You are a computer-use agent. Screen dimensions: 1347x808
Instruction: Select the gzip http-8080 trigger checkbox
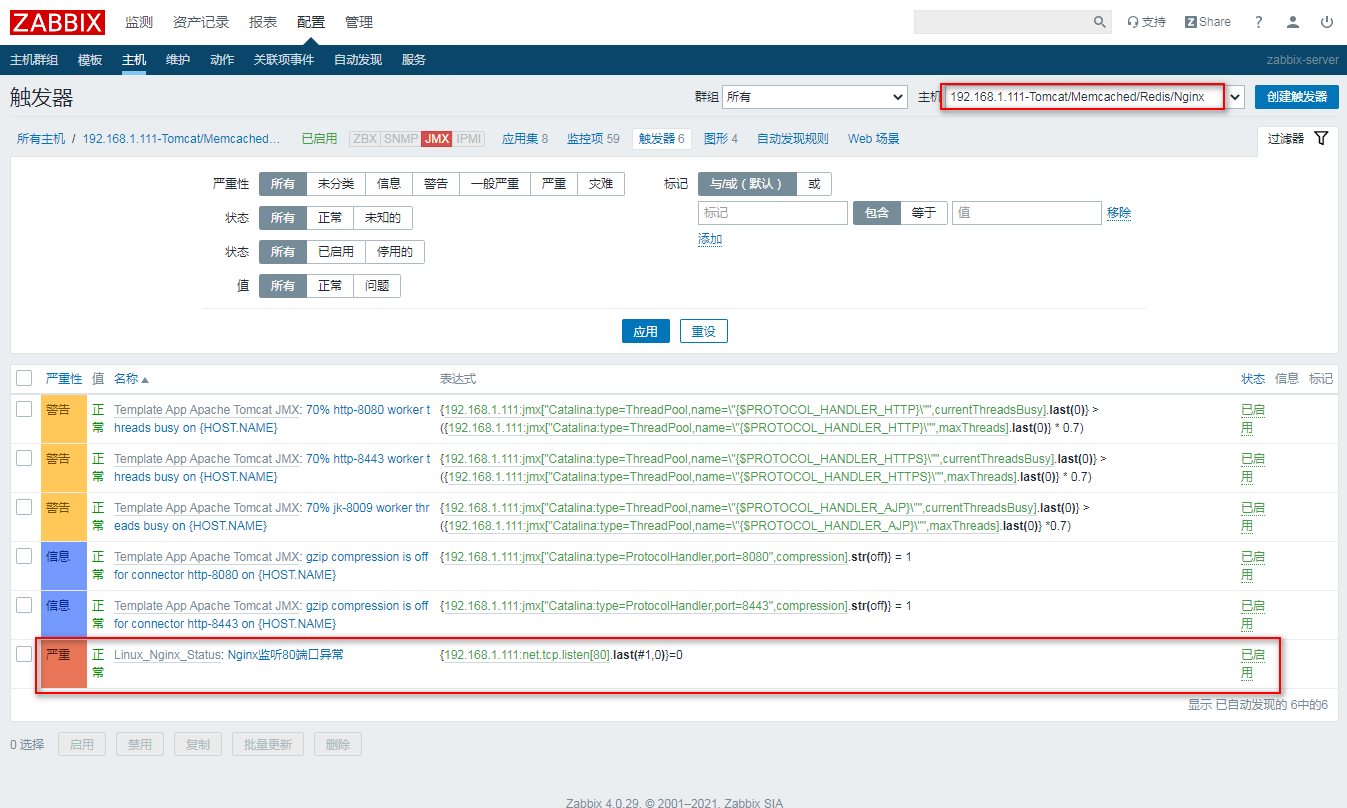click(x=25, y=557)
